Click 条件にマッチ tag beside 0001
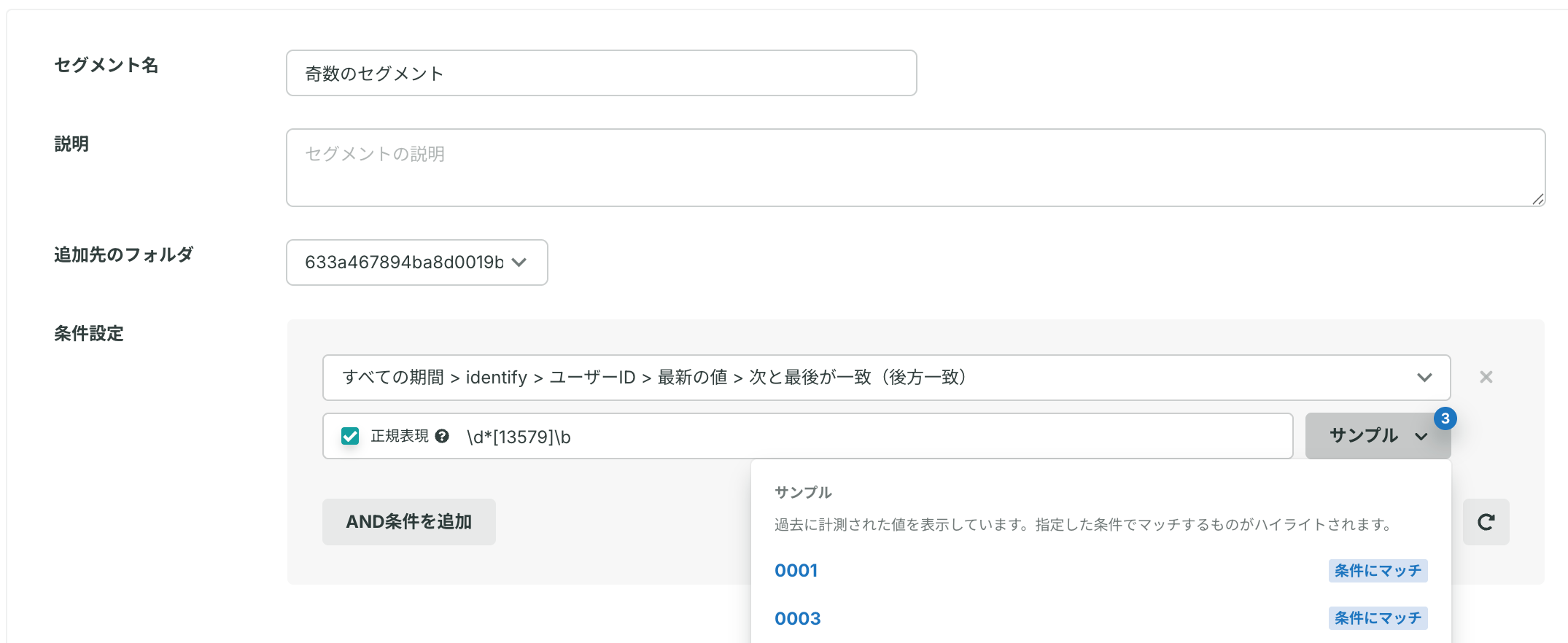This screenshot has height=643, width=1568. pos(1378,571)
